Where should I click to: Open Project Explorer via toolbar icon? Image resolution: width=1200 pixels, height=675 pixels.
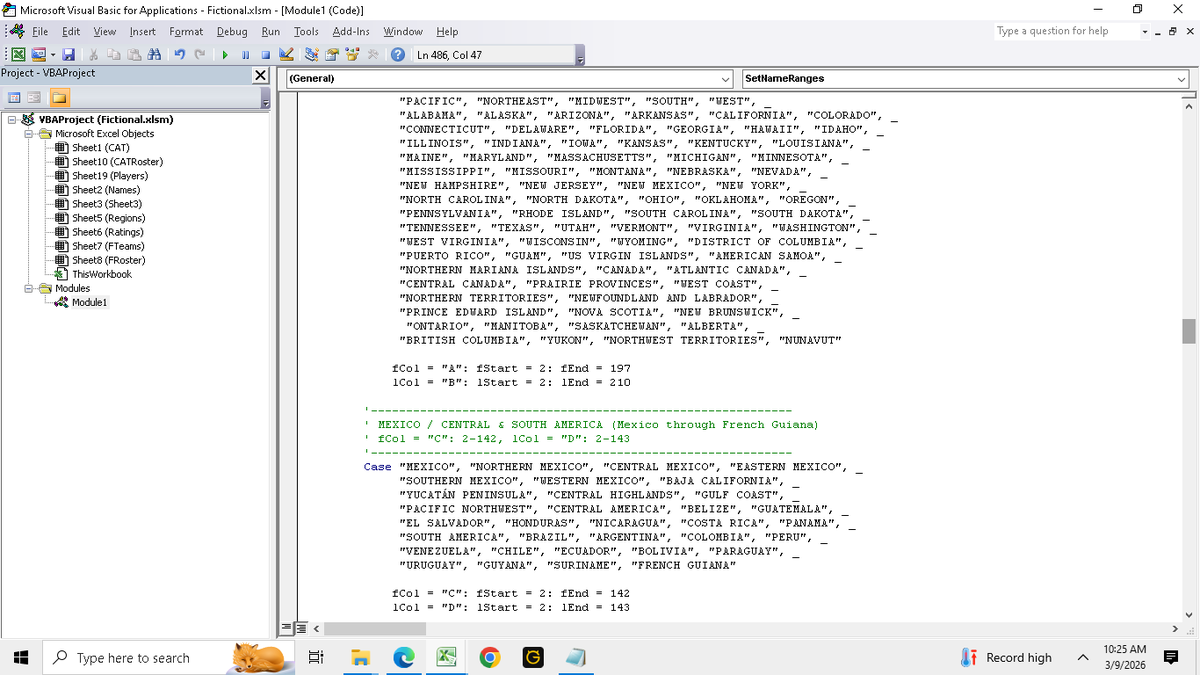312,55
